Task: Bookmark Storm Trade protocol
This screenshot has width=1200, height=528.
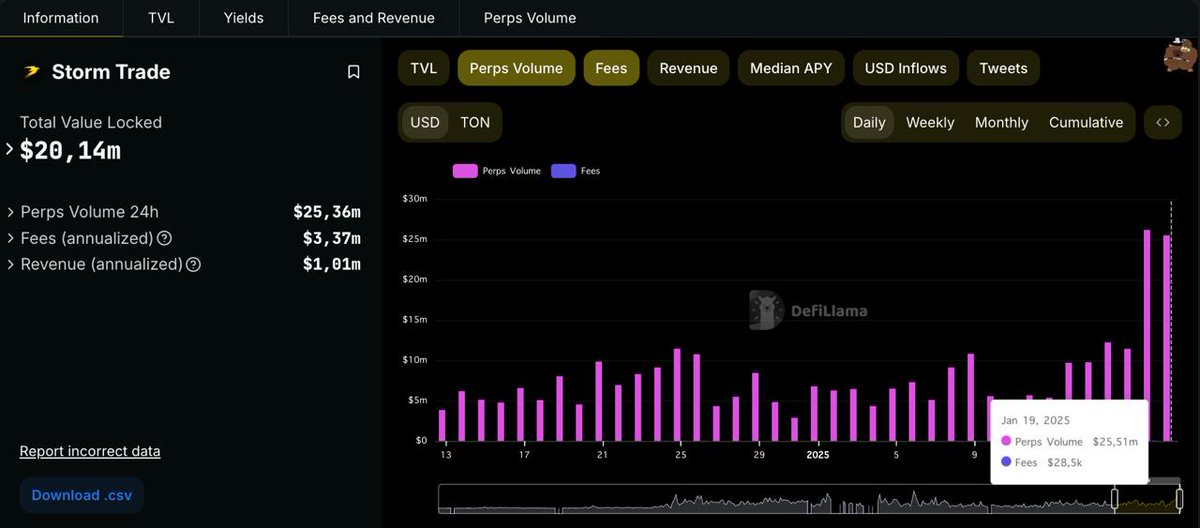Action: (353, 72)
